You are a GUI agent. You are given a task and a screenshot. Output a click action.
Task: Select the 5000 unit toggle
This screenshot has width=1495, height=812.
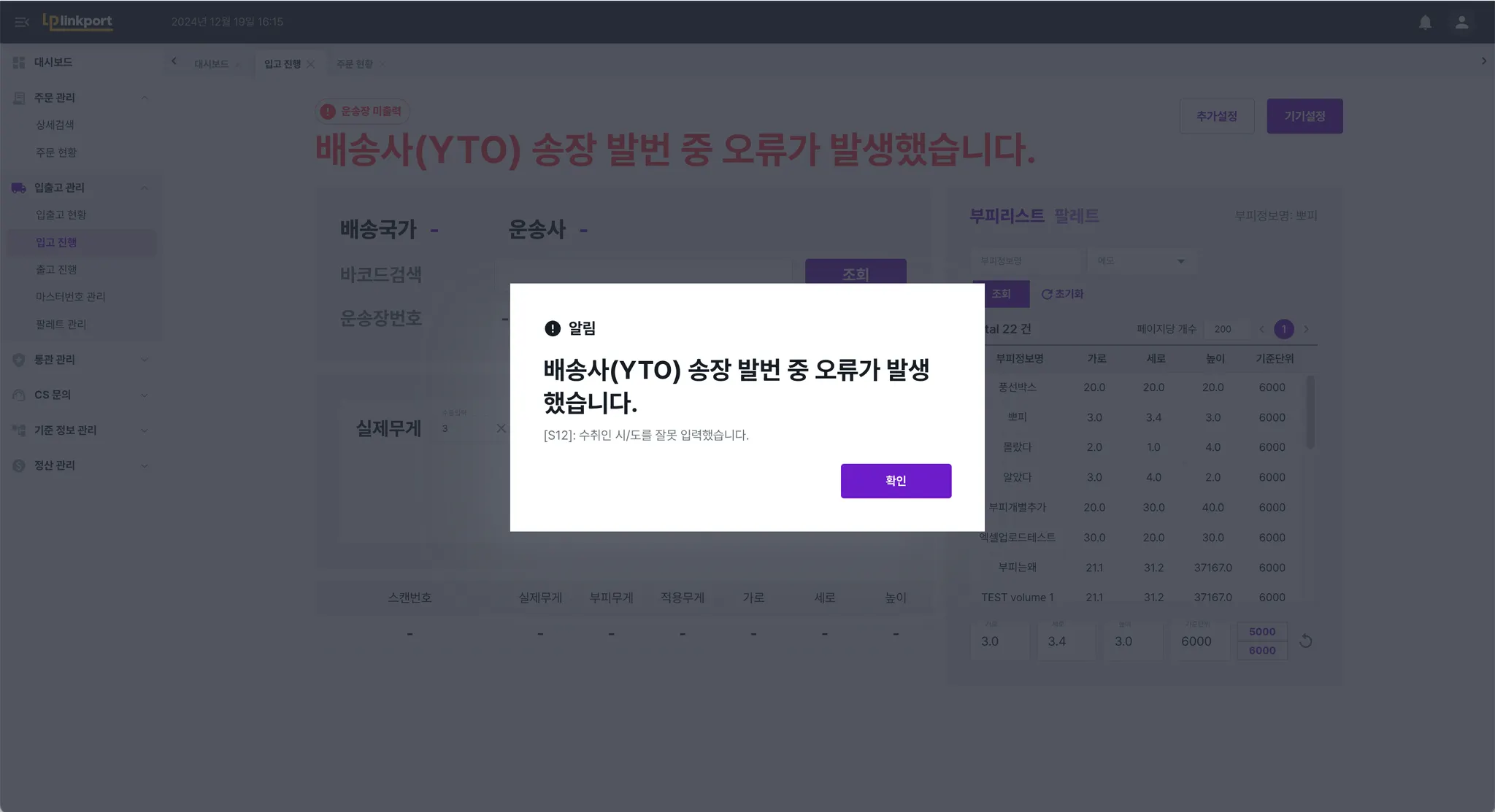click(1261, 632)
